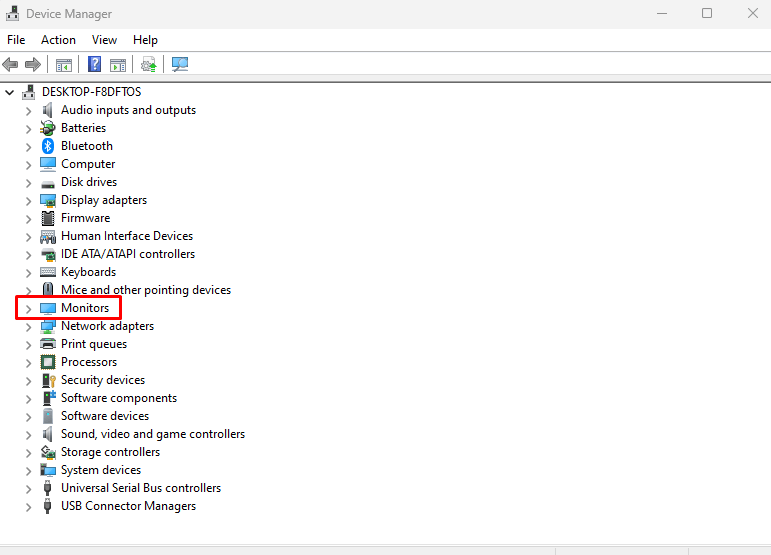
Task: Select the Batteries label
Action: pyautogui.click(x=84, y=128)
